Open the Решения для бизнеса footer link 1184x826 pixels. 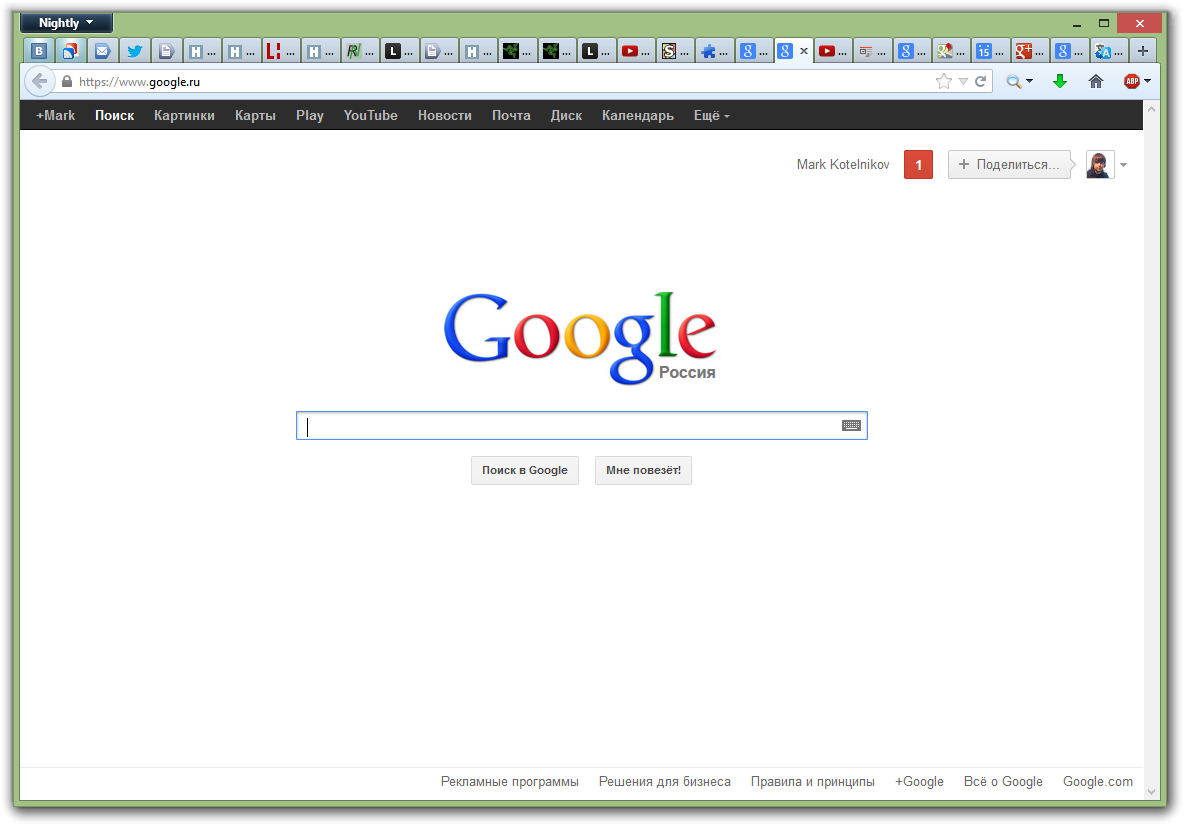(664, 781)
